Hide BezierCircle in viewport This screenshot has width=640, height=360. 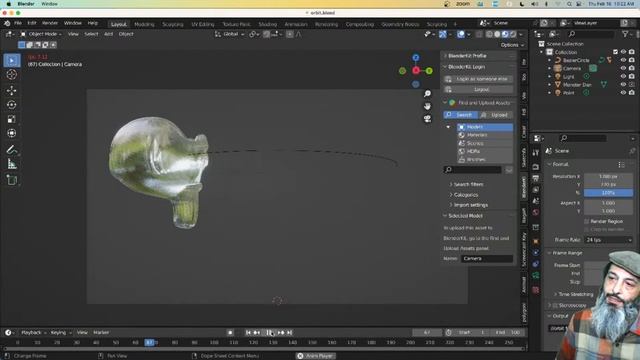tap(623, 60)
